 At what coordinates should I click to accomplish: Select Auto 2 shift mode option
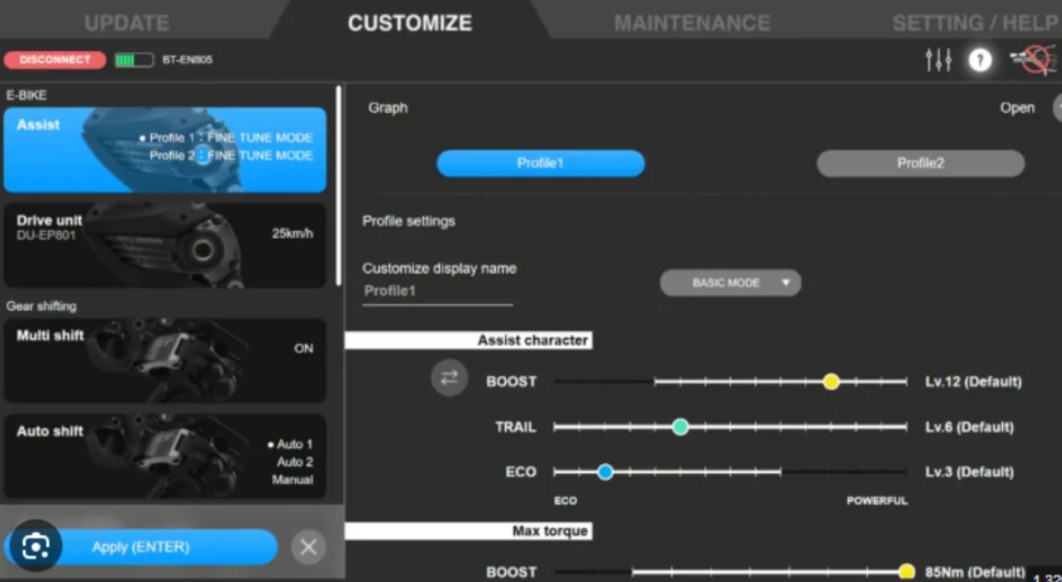(294, 462)
